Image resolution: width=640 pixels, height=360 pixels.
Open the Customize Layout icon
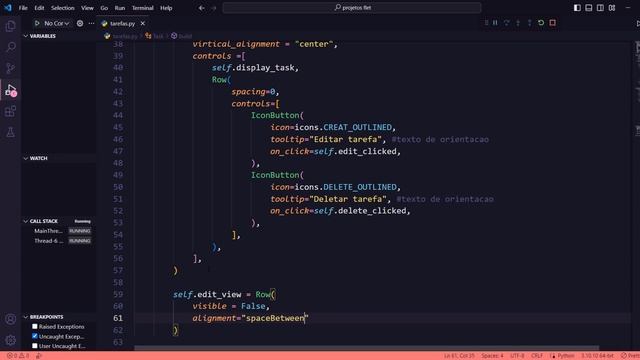coord(612,8)
